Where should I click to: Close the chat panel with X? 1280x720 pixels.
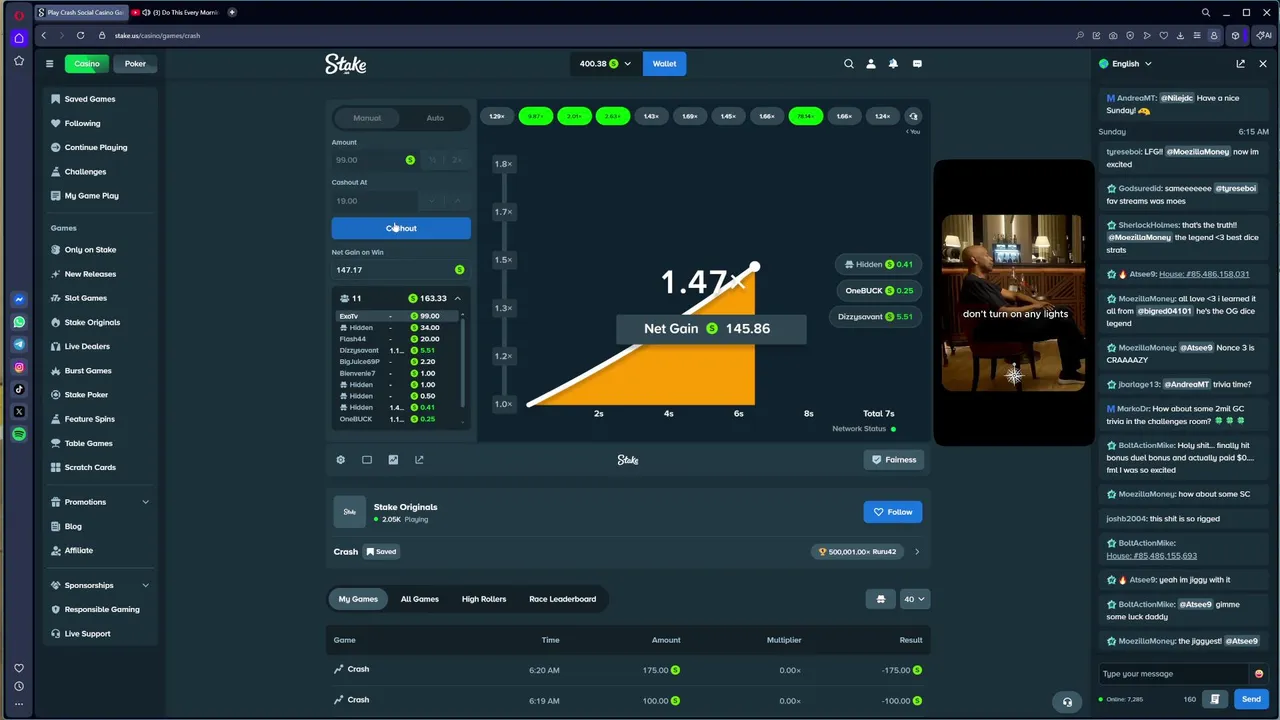1263,64
